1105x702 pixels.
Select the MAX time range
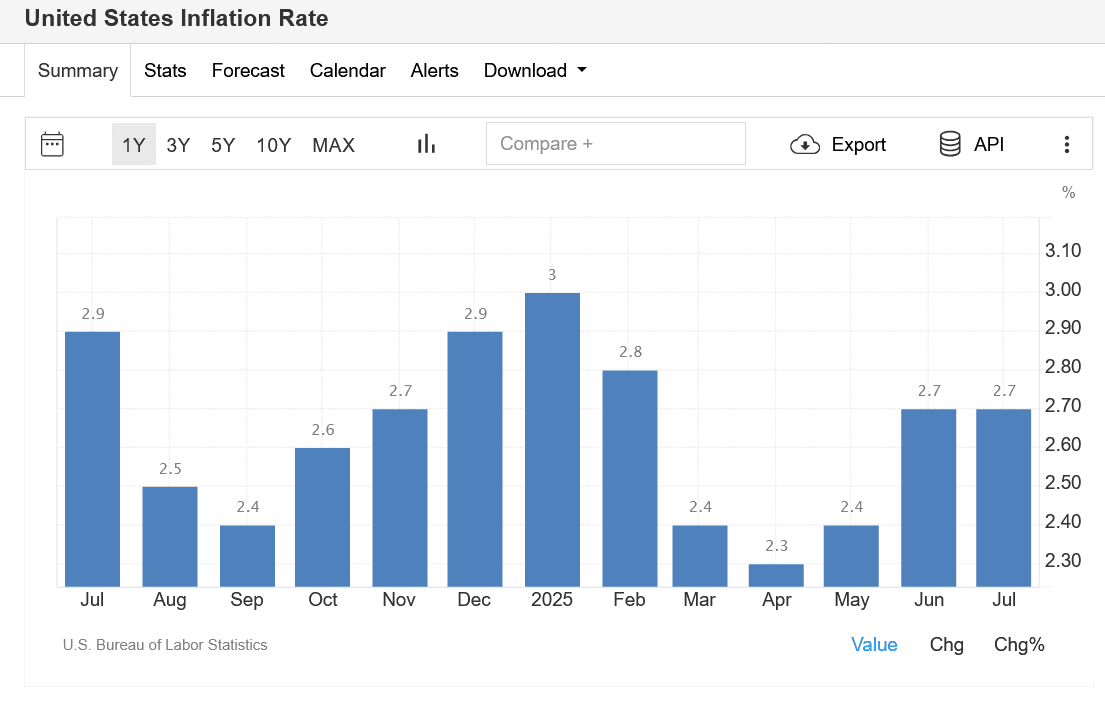pyautogui.click(x=333, y=145)
